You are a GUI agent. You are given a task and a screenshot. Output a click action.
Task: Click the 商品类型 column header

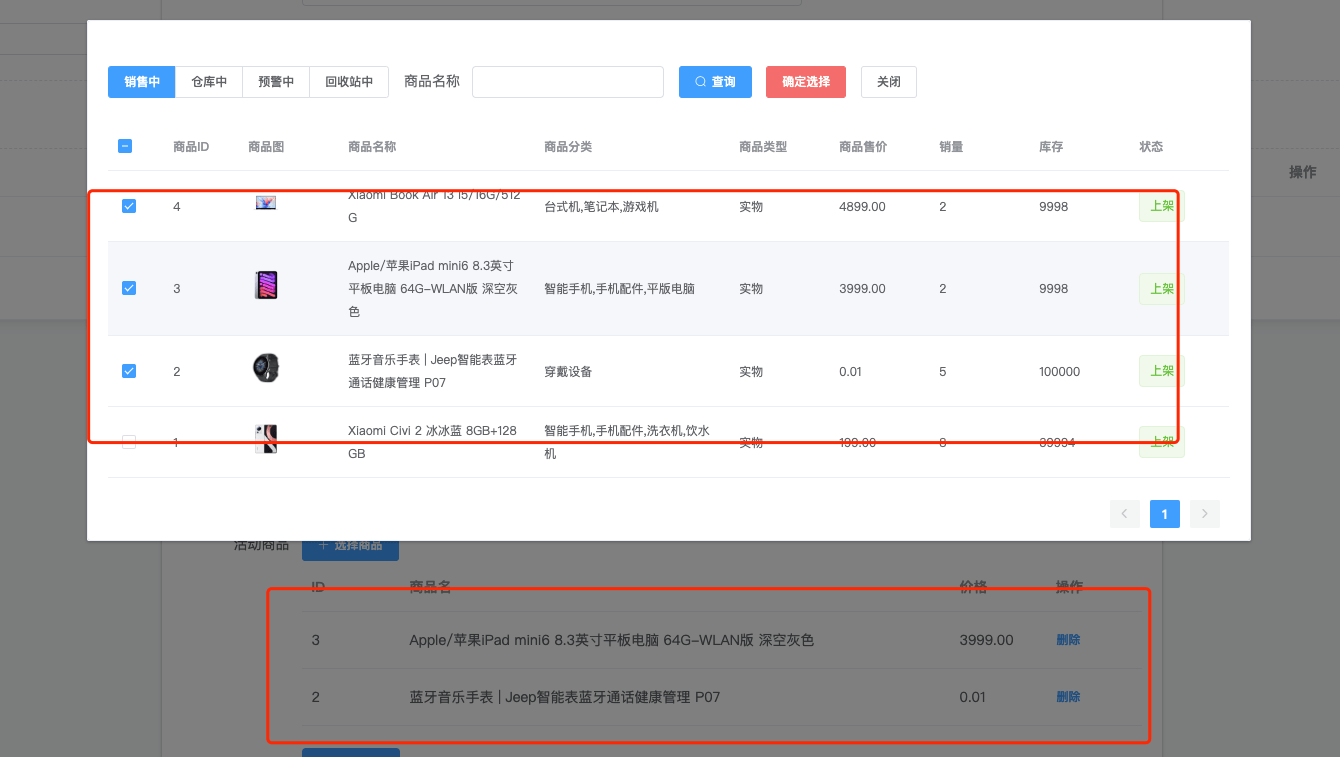[x=763, y=147]
